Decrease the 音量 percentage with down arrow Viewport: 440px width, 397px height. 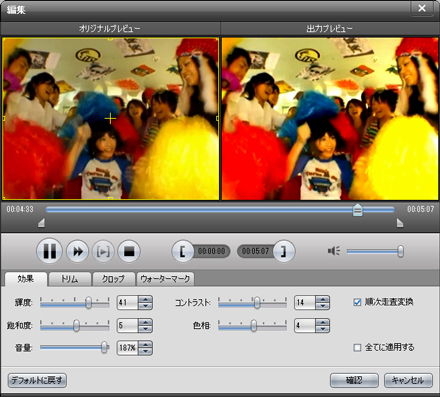(x=145, y=351)
